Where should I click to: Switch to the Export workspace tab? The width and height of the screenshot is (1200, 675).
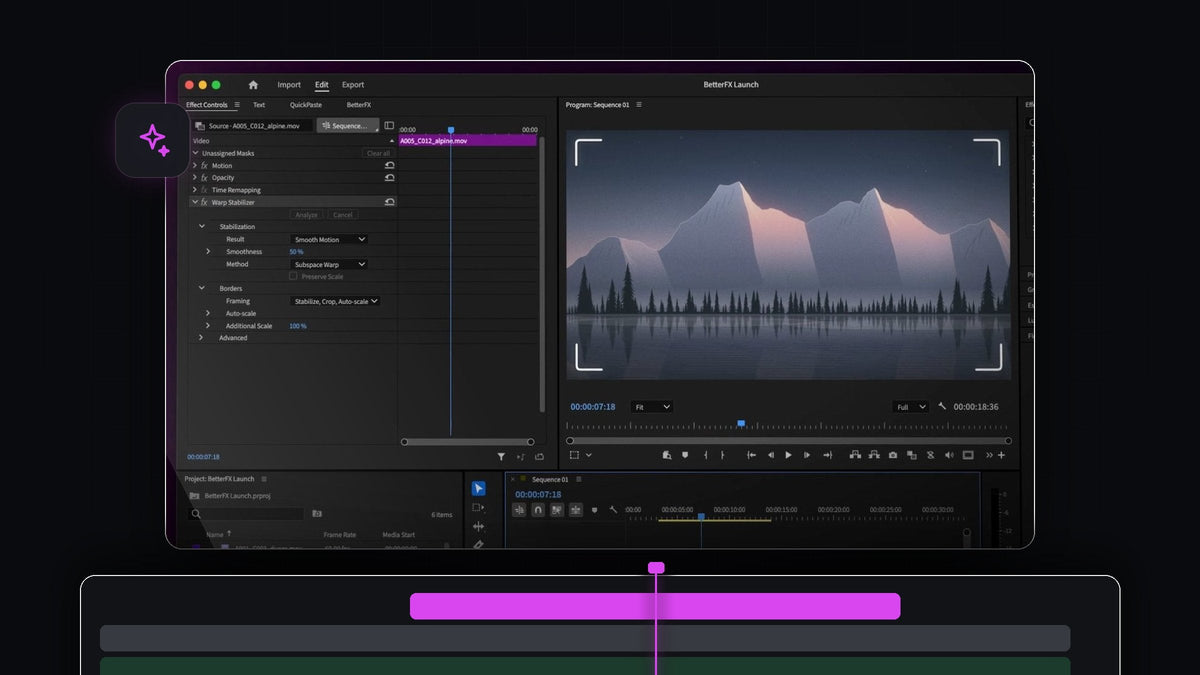point(353,85)
